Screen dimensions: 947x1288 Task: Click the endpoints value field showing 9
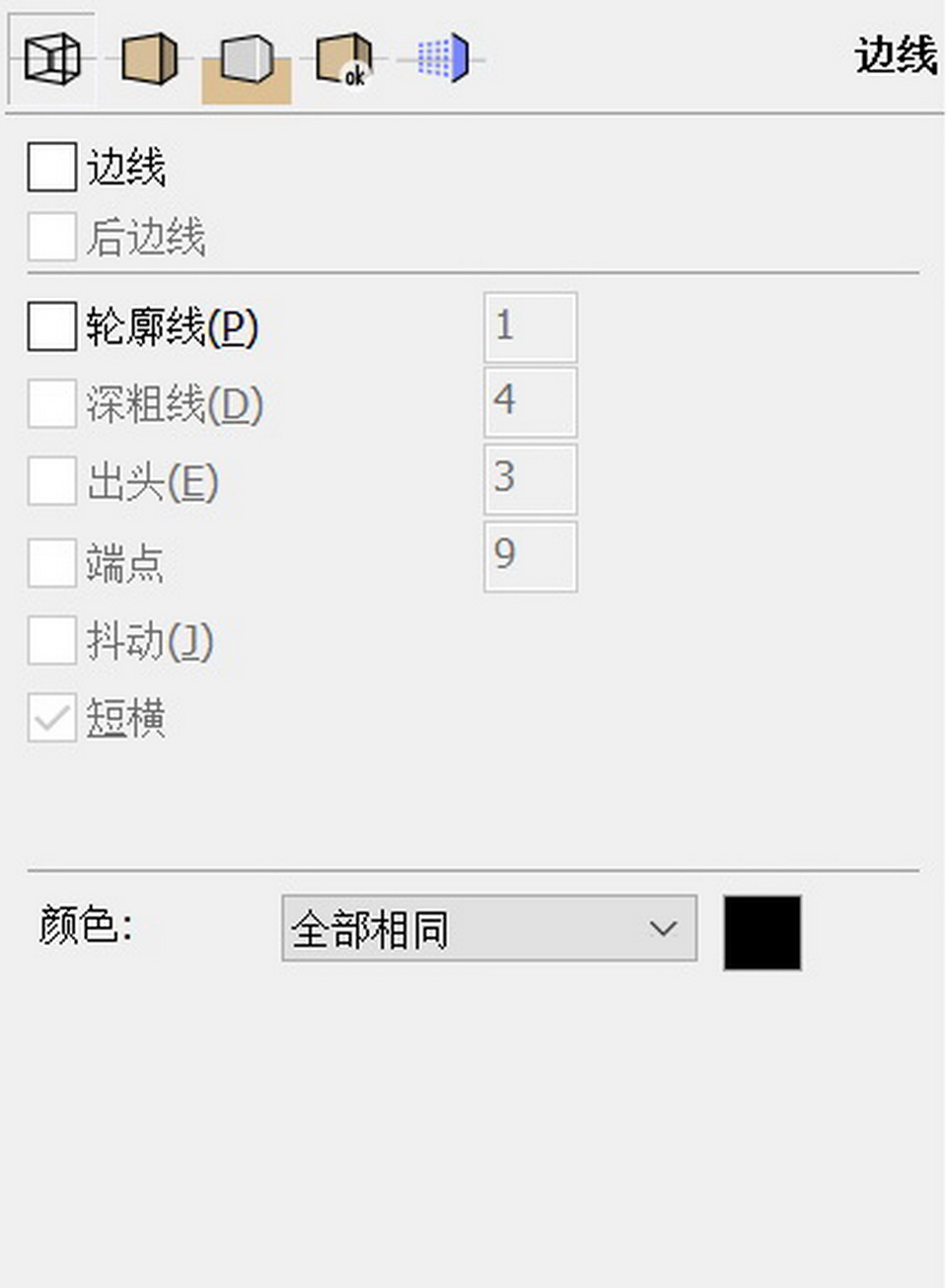(529, 557)
